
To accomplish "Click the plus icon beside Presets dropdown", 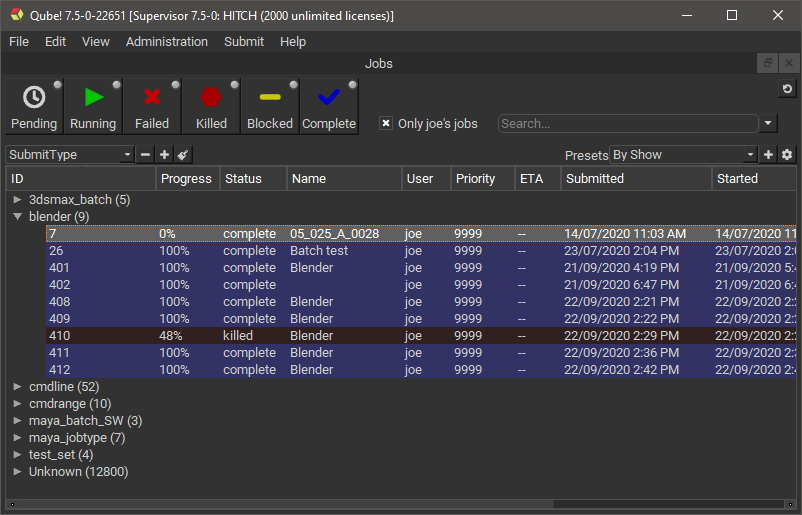I will [x=769, y=155].
